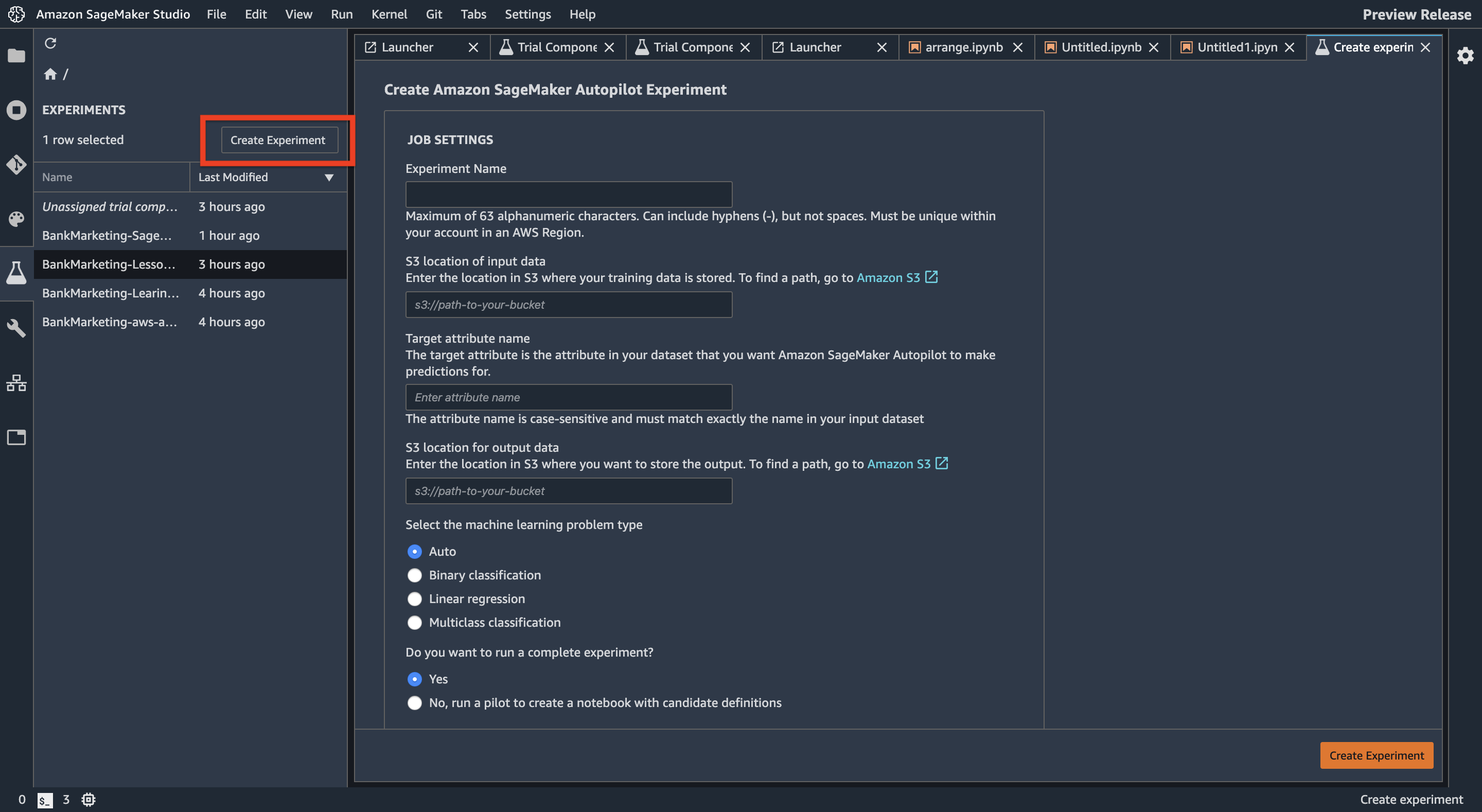
Task: Open the File menu
Action: pos(216,14)
